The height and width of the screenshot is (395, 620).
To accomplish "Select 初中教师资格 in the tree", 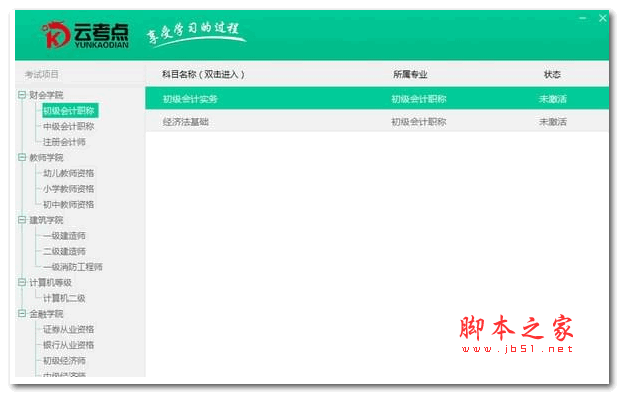I will tap(68, 204).
